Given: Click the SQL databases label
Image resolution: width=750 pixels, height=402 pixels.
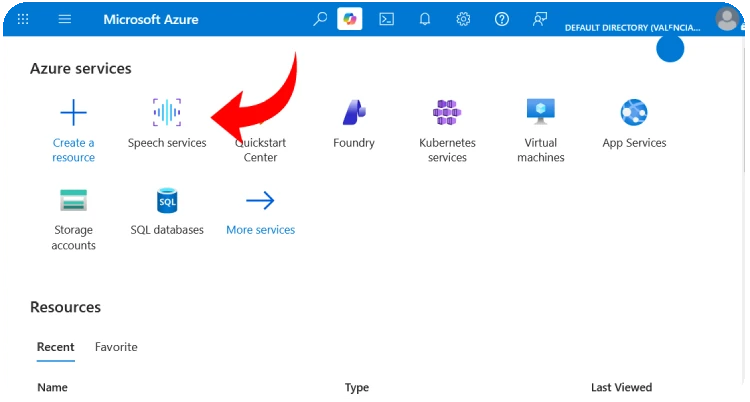Looking at the screenshot, I should tap(167, 230).
